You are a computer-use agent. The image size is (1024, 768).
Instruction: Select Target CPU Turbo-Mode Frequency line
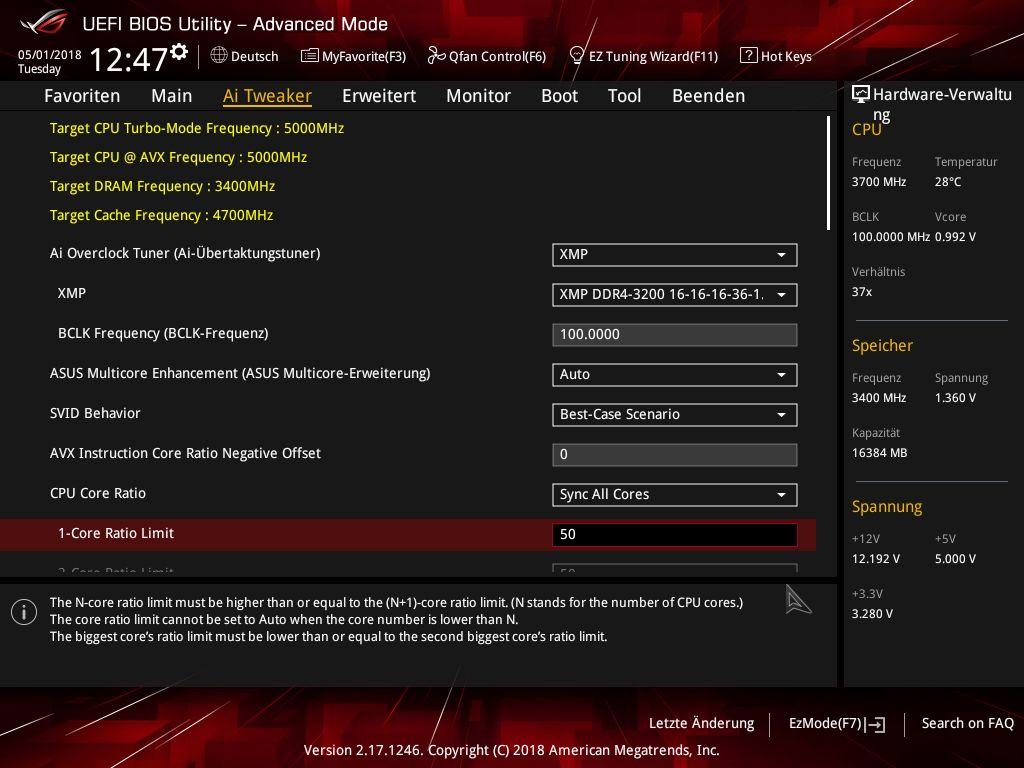click(x=197, y=128)
